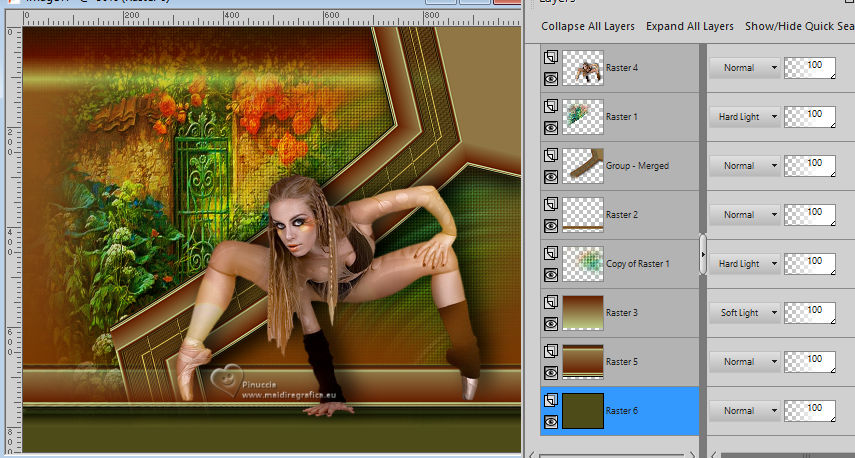Click the highlighted Raster 6 layer name

coord(622,411)
